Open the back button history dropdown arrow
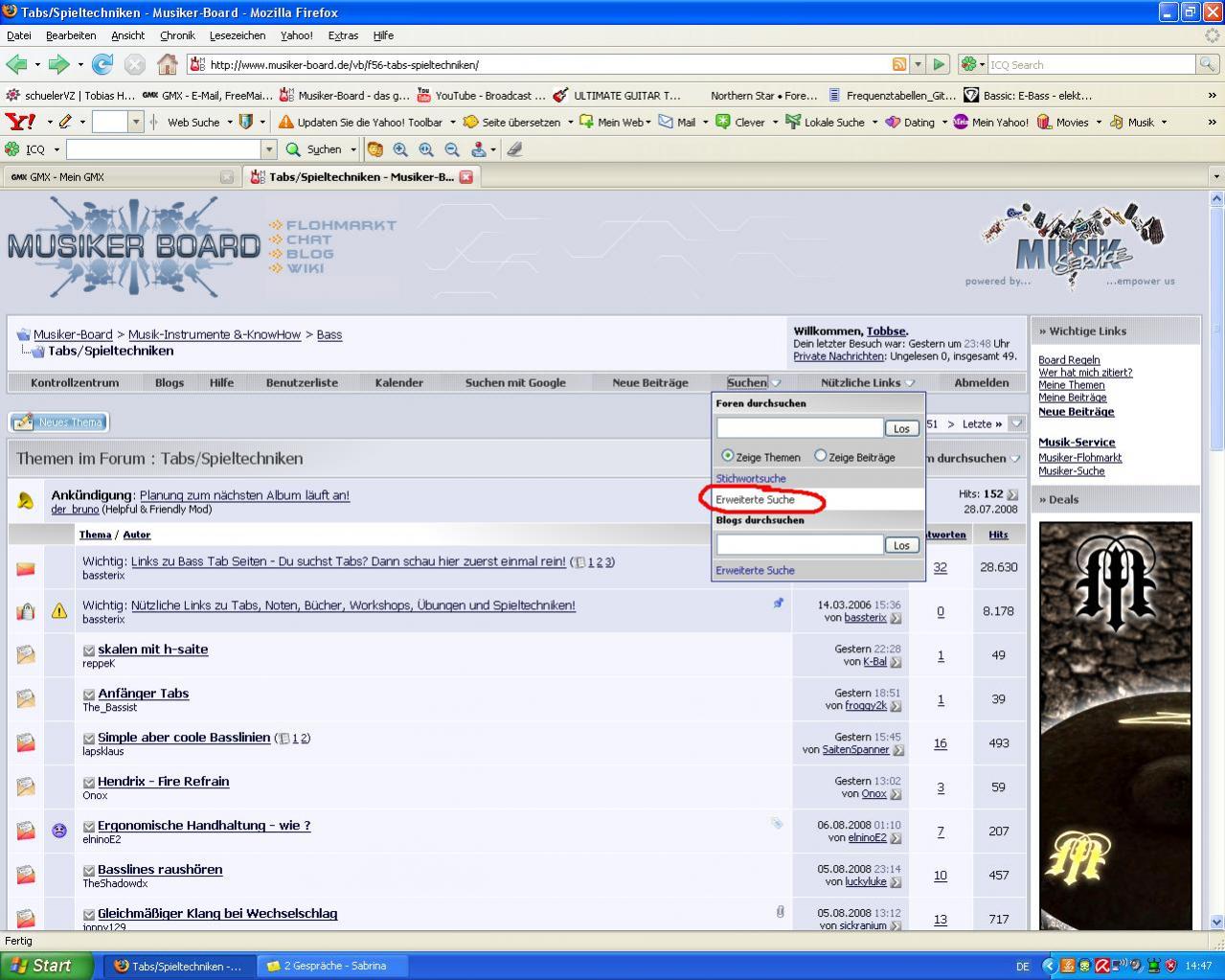The height and width of the screenshot is (980, 1225). 37,65
